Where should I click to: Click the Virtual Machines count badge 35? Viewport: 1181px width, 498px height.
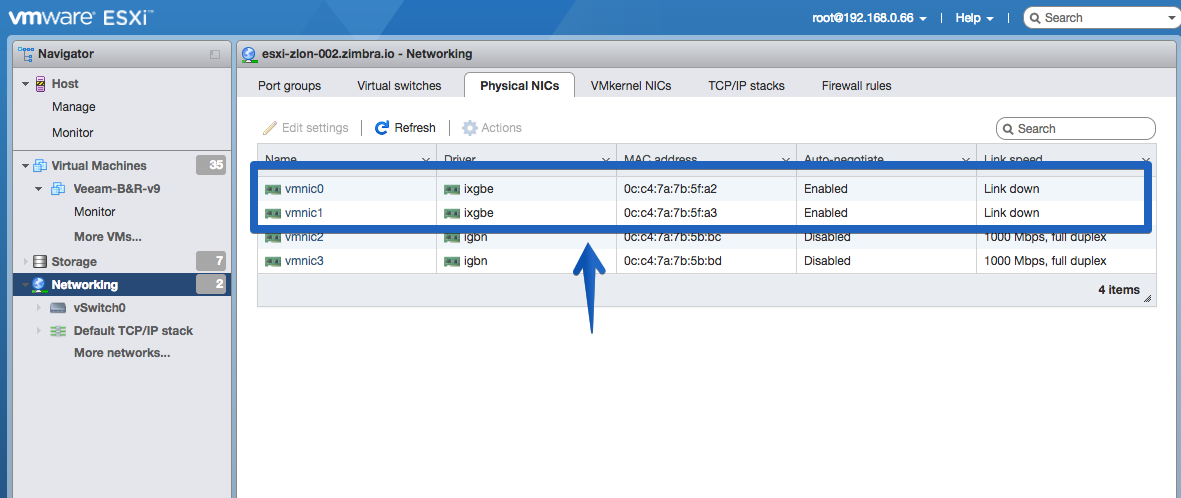click(x=211, y=166)
